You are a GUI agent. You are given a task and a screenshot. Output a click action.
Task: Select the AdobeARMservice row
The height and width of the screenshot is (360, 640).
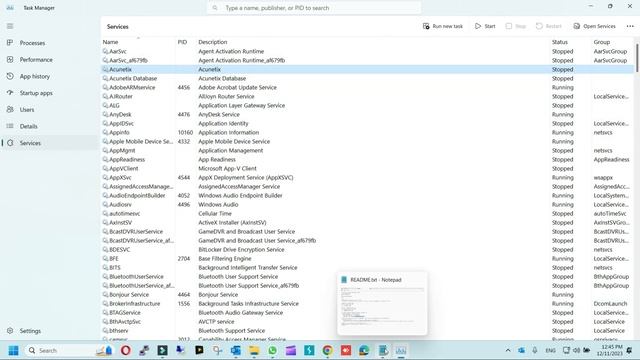(x=367, y=87)
